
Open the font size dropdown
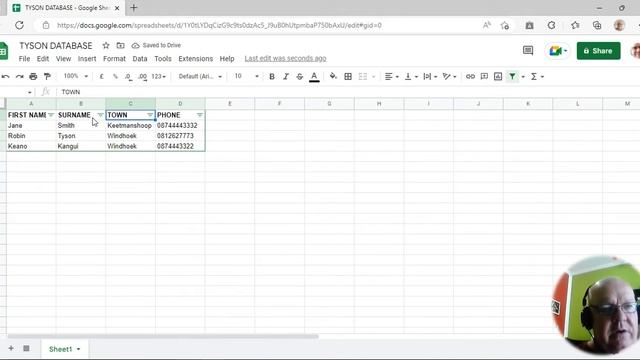click(x=246, y=76)
